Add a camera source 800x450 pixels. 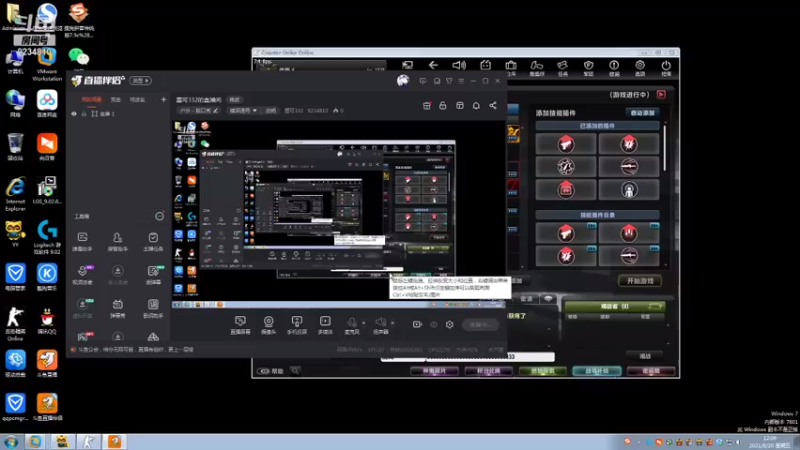pos(268,324)
